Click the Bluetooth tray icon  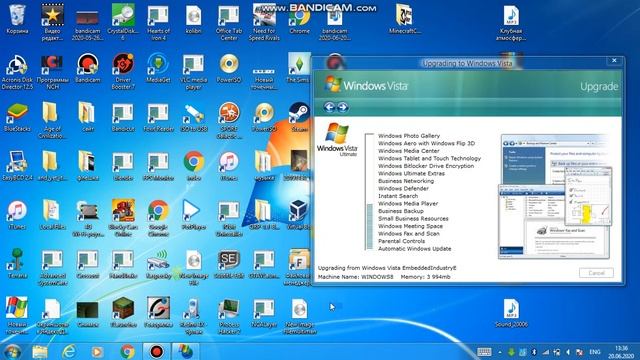(x=533, y=352)
